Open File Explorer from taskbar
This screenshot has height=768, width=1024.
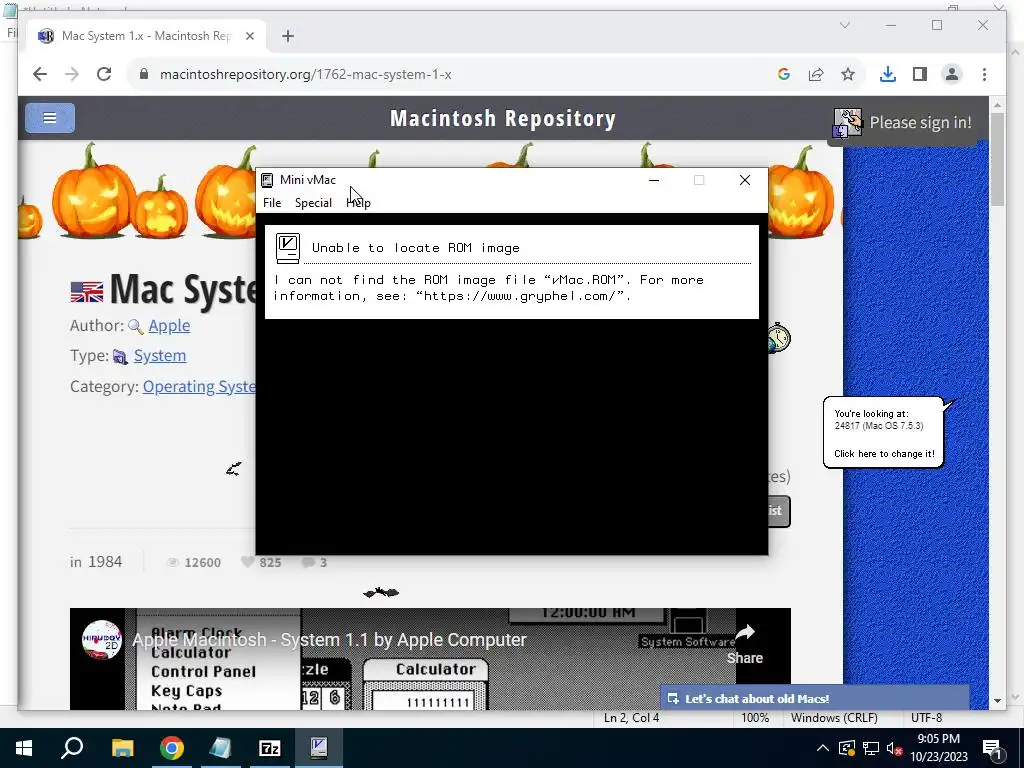click(122, 748)
